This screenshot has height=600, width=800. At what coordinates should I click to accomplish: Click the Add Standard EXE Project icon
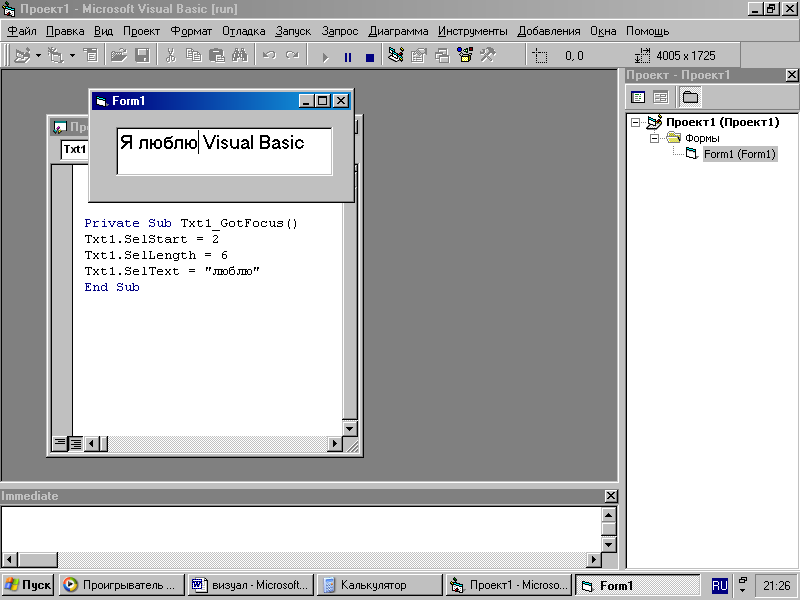[x=22, y=55]
